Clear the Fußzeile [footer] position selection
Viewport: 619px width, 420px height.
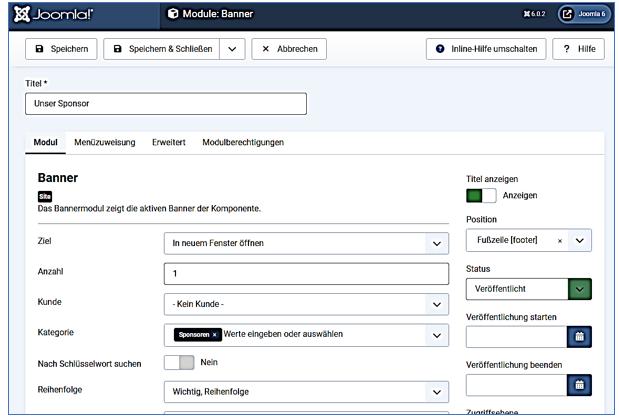pyautogui.click(x=559, y=241)
